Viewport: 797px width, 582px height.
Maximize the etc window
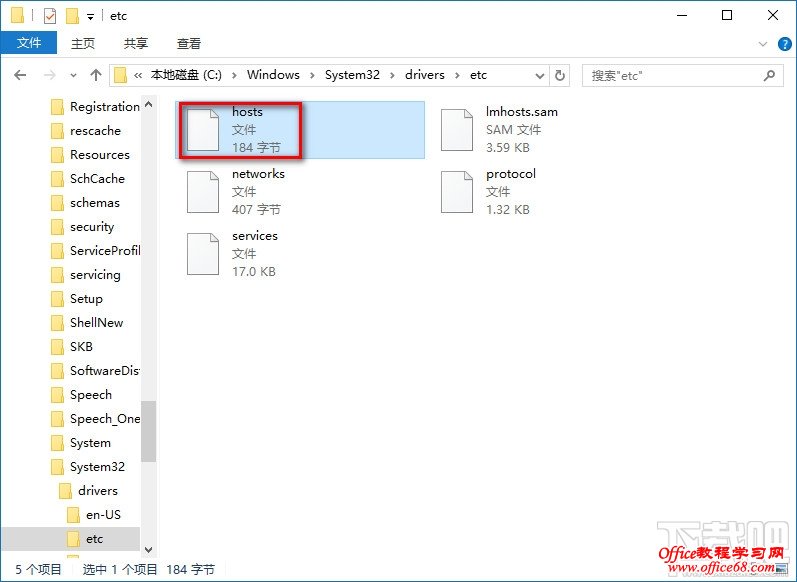[x=727, y=15]
